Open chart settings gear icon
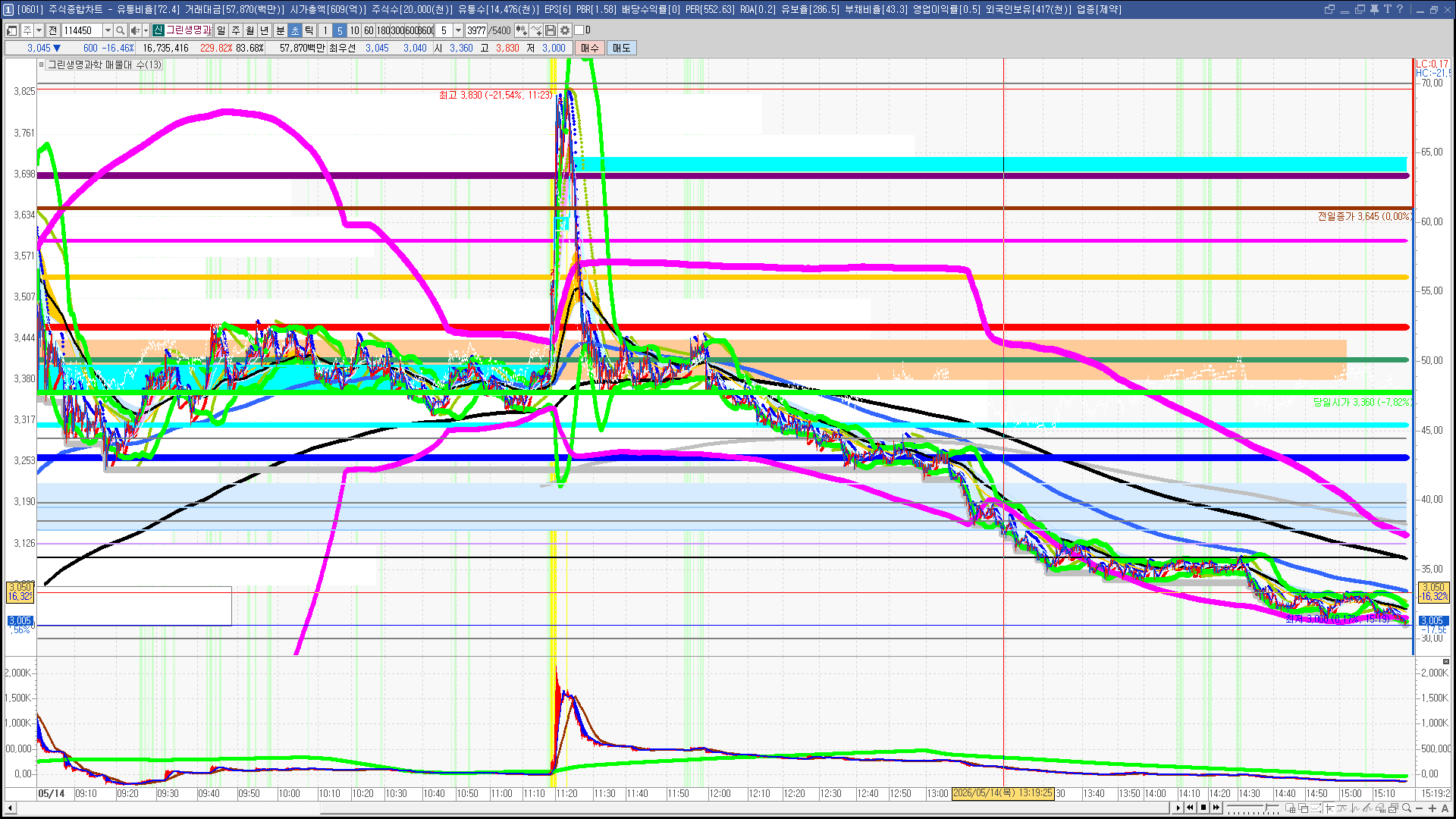 point(565,30)
